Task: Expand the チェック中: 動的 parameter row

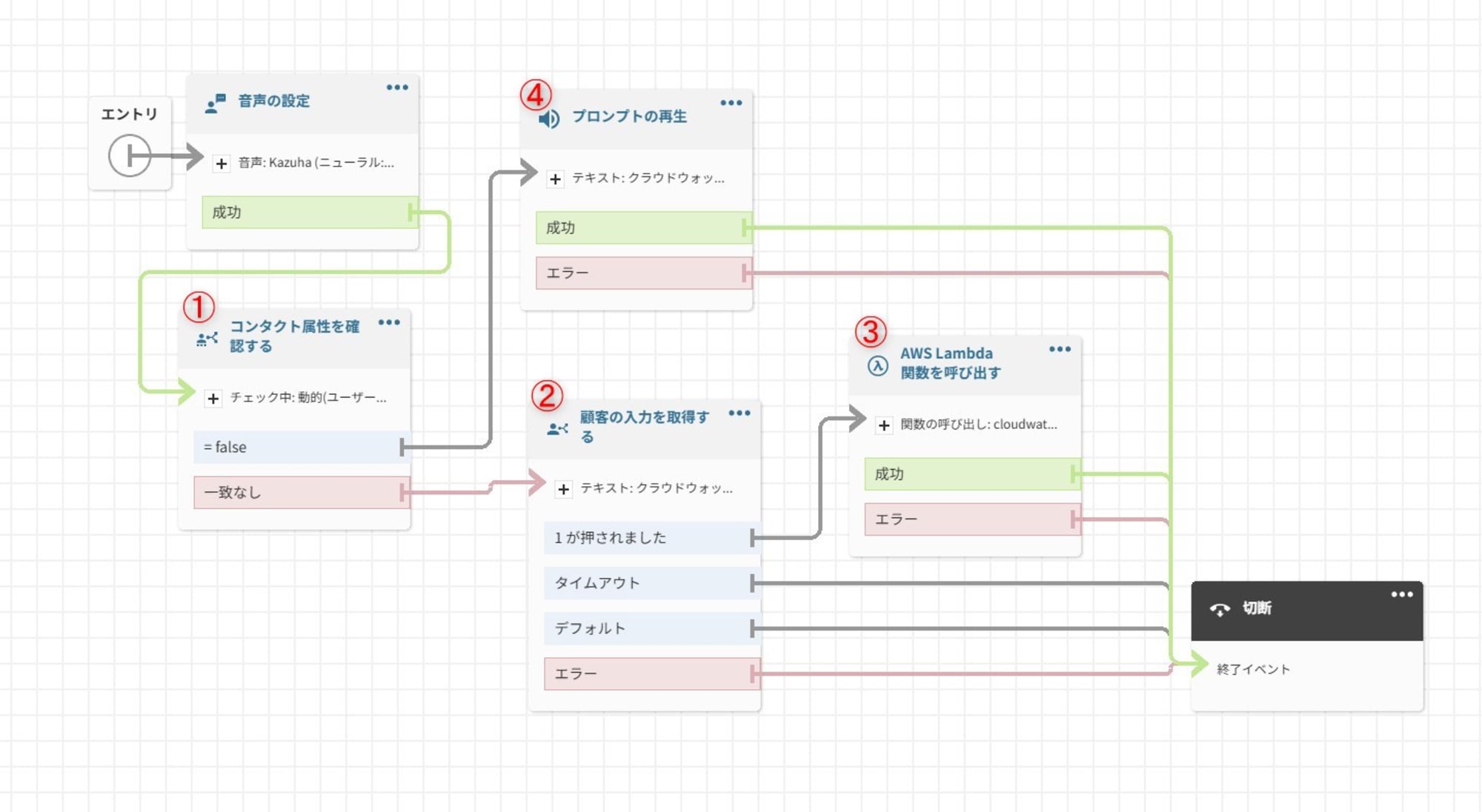Action: click(213, 399)
